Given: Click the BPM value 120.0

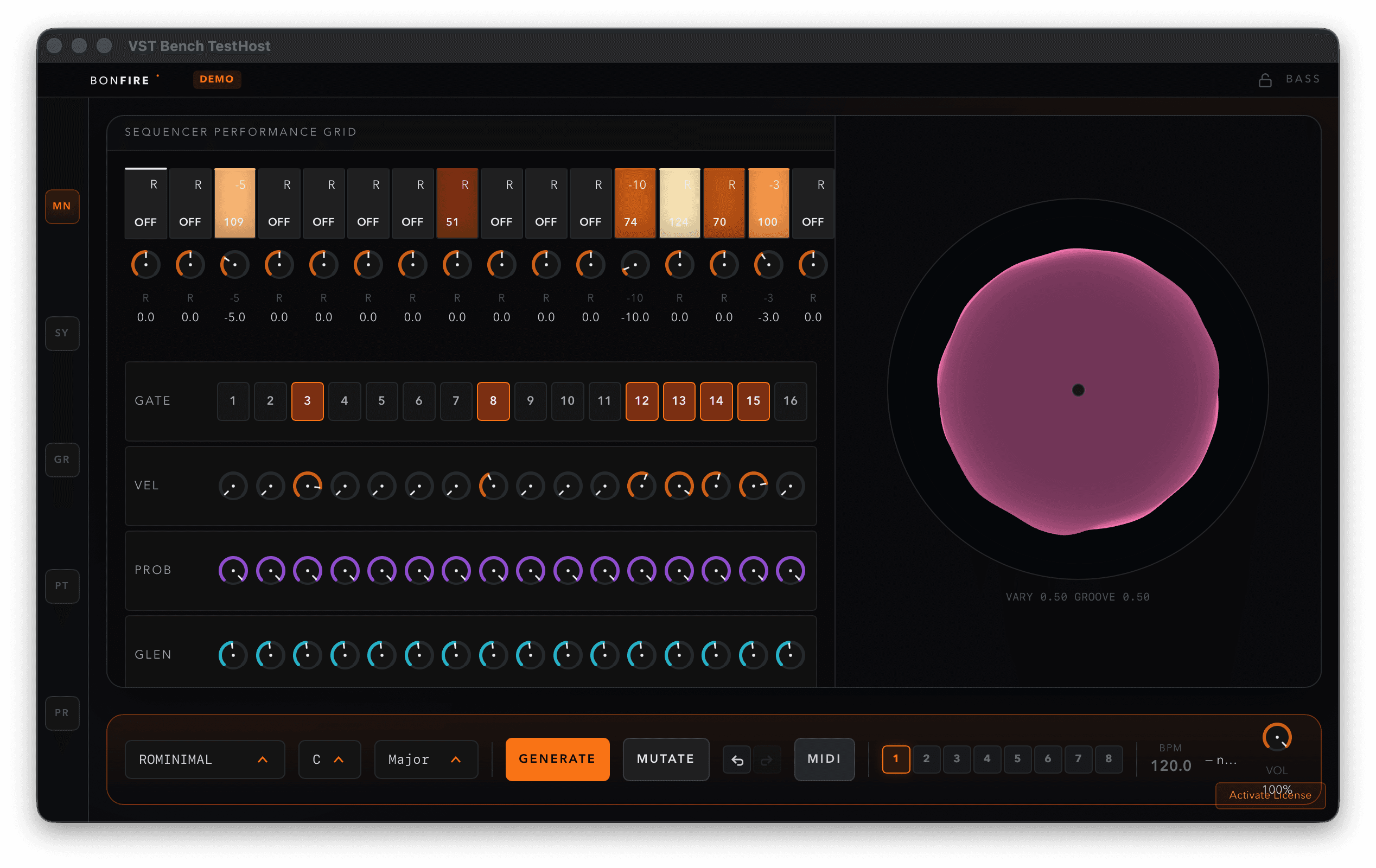Looking at the screenshot, I should coord(1171,765).
